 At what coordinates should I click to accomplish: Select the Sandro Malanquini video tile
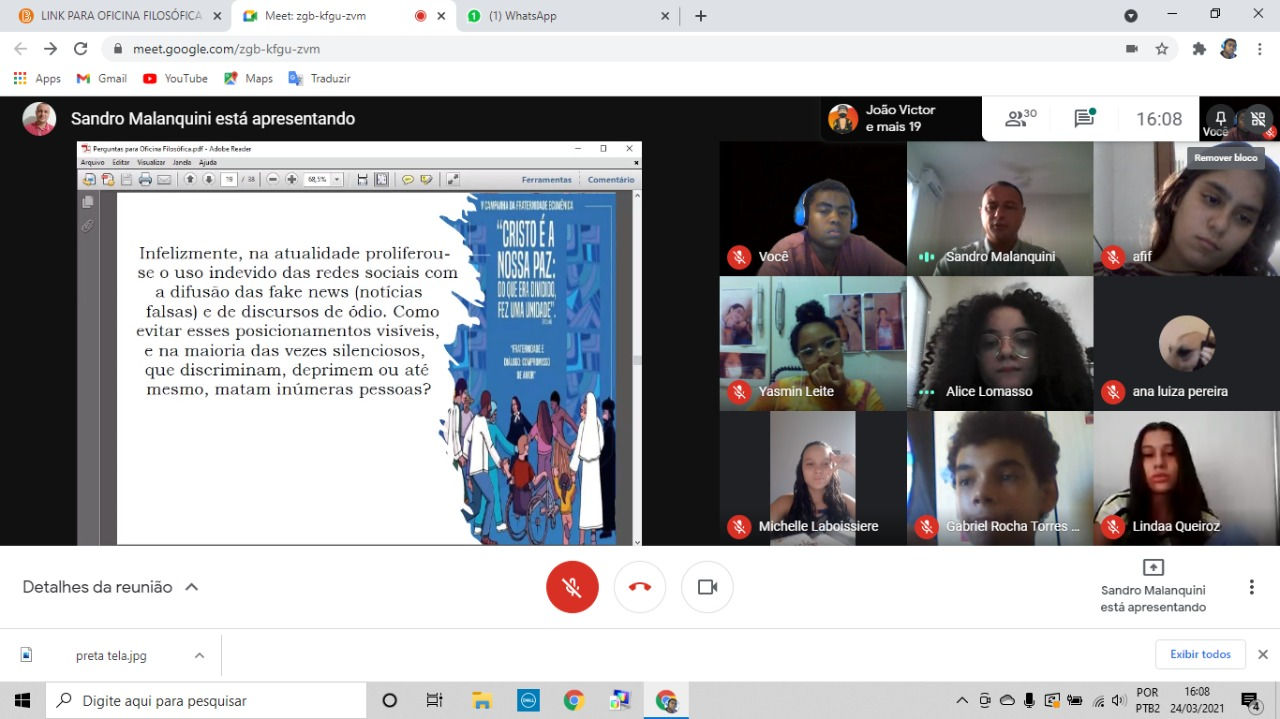pyautogui.click(x=999, y=208)
